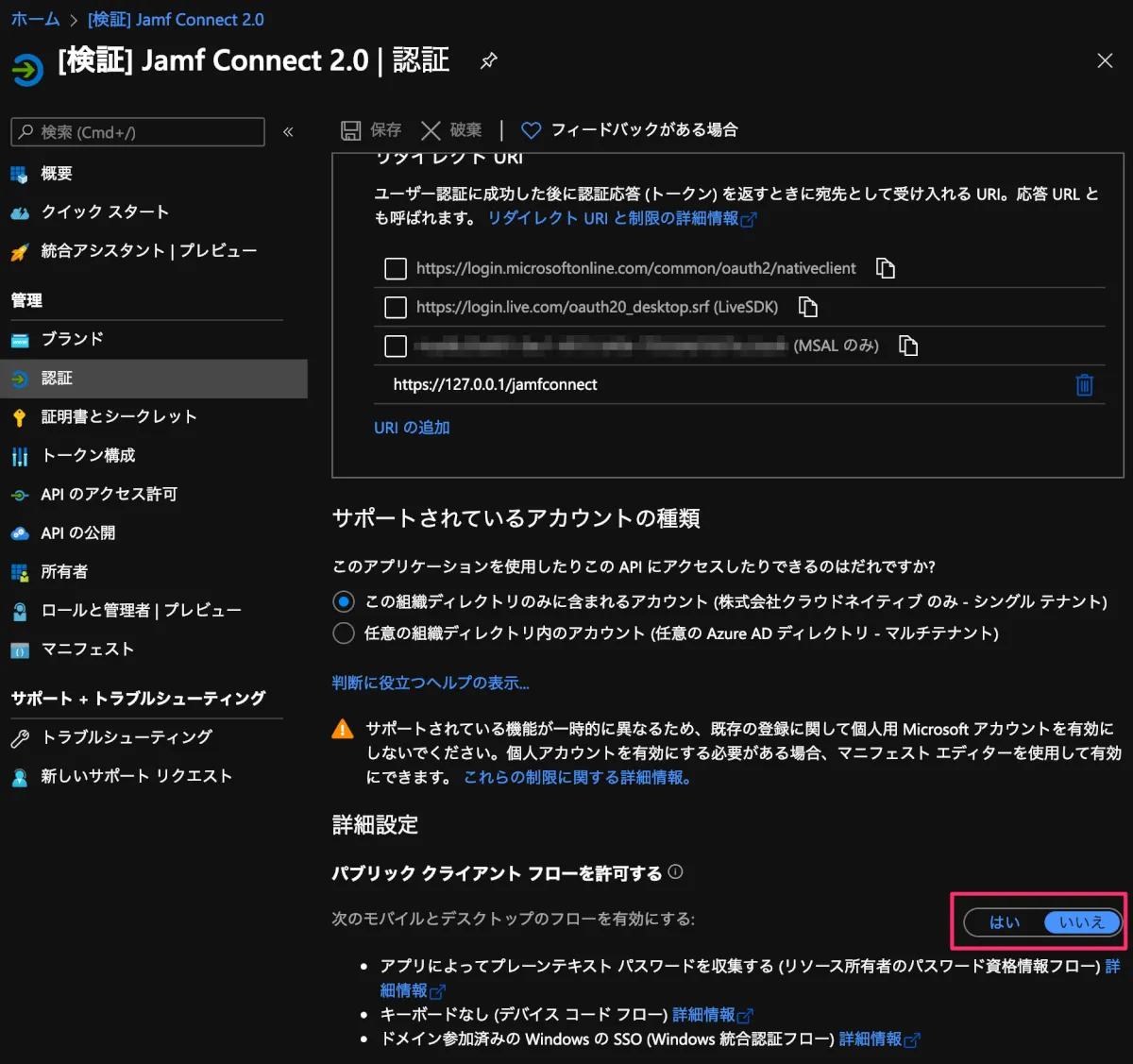This screenshot has height=1064, width=1133.
Task: Click the トラブルシューティング wrench icon
Action: pos(20,738)
